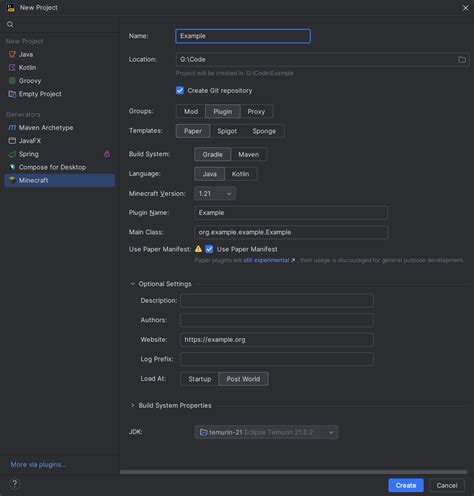Screen dimensions: 474x496
Task: Focus the project Name field
Action: pyautogui.click(x=243, y=36)
